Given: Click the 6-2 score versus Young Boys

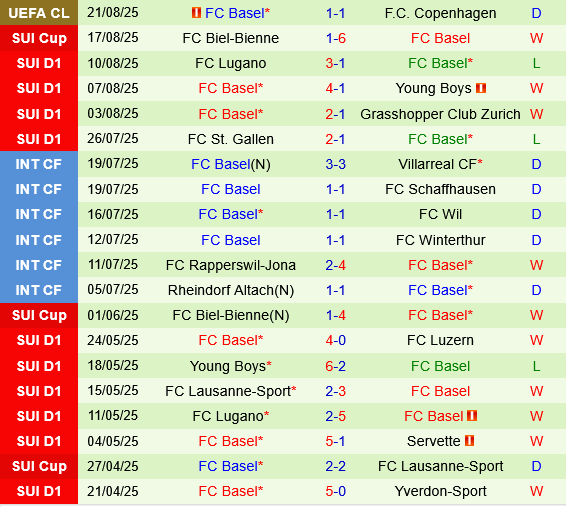Looking at the screenshot, I should pyautogui.click(x=336, y=366).
